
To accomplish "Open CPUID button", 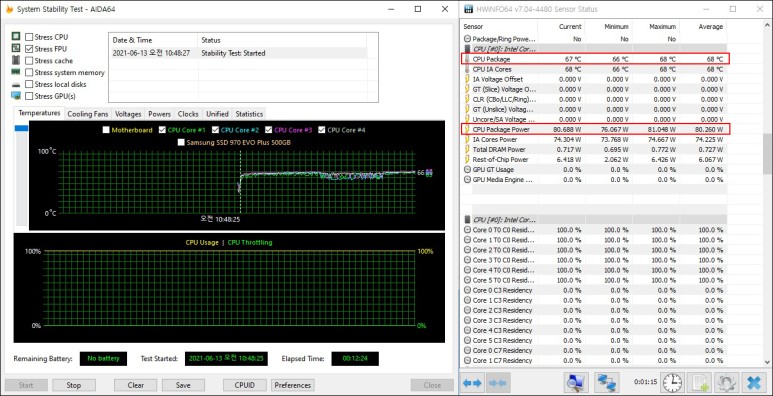I will pyautogui.click(x=245, y=385).
